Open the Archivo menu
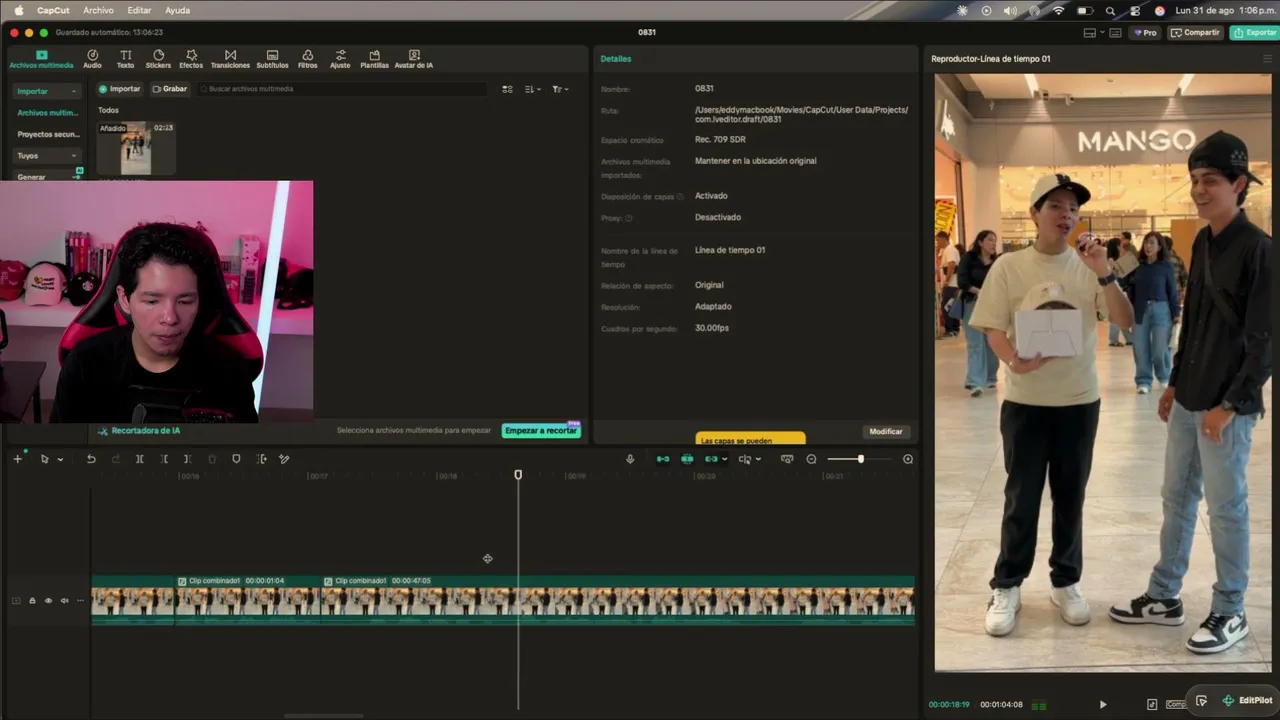 coord(98,10)
